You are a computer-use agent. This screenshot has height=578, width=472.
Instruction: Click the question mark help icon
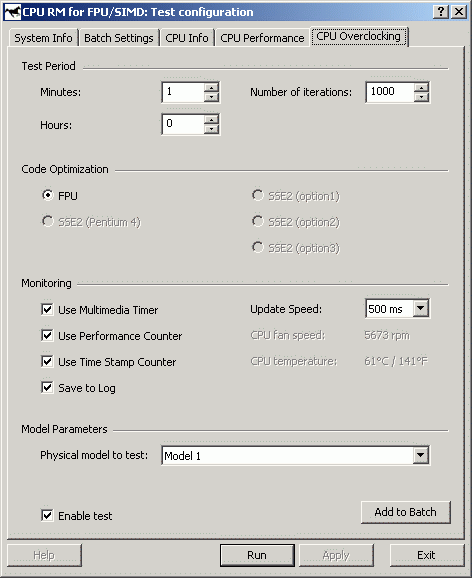(441, 12)
